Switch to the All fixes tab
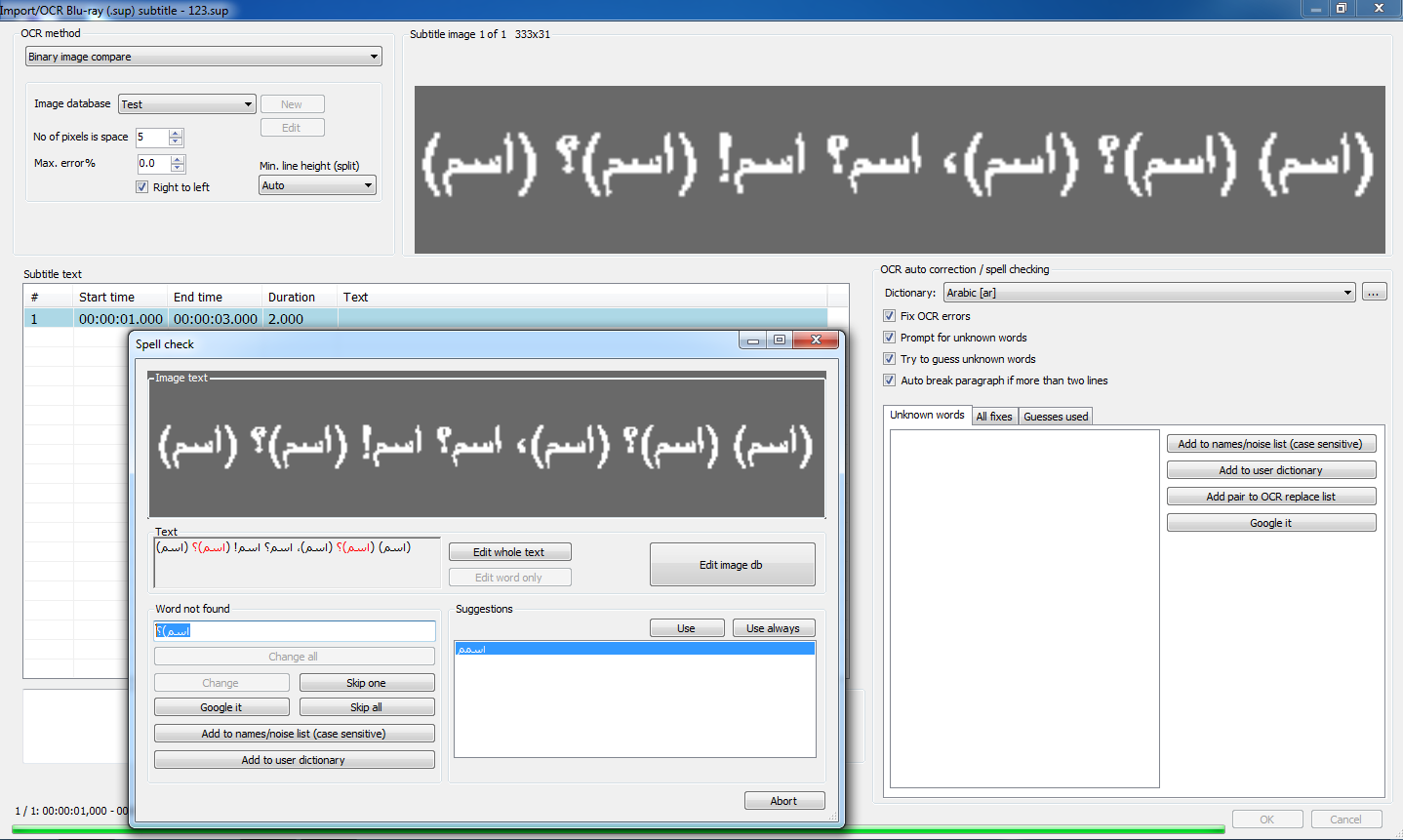1403x840 pixels. [994, 416]
